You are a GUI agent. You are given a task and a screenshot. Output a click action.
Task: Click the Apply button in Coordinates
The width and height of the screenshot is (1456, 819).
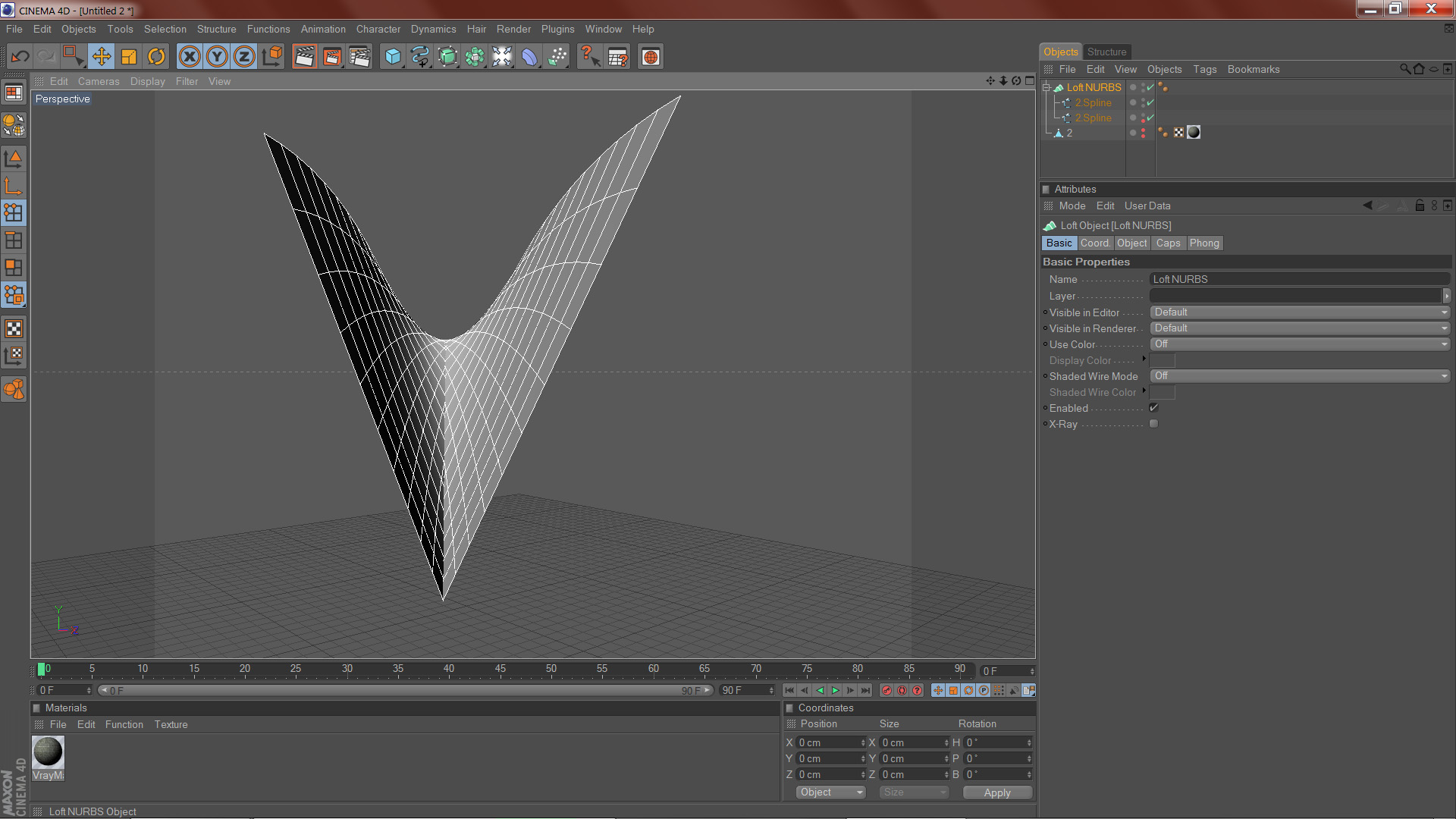point(997,792)
